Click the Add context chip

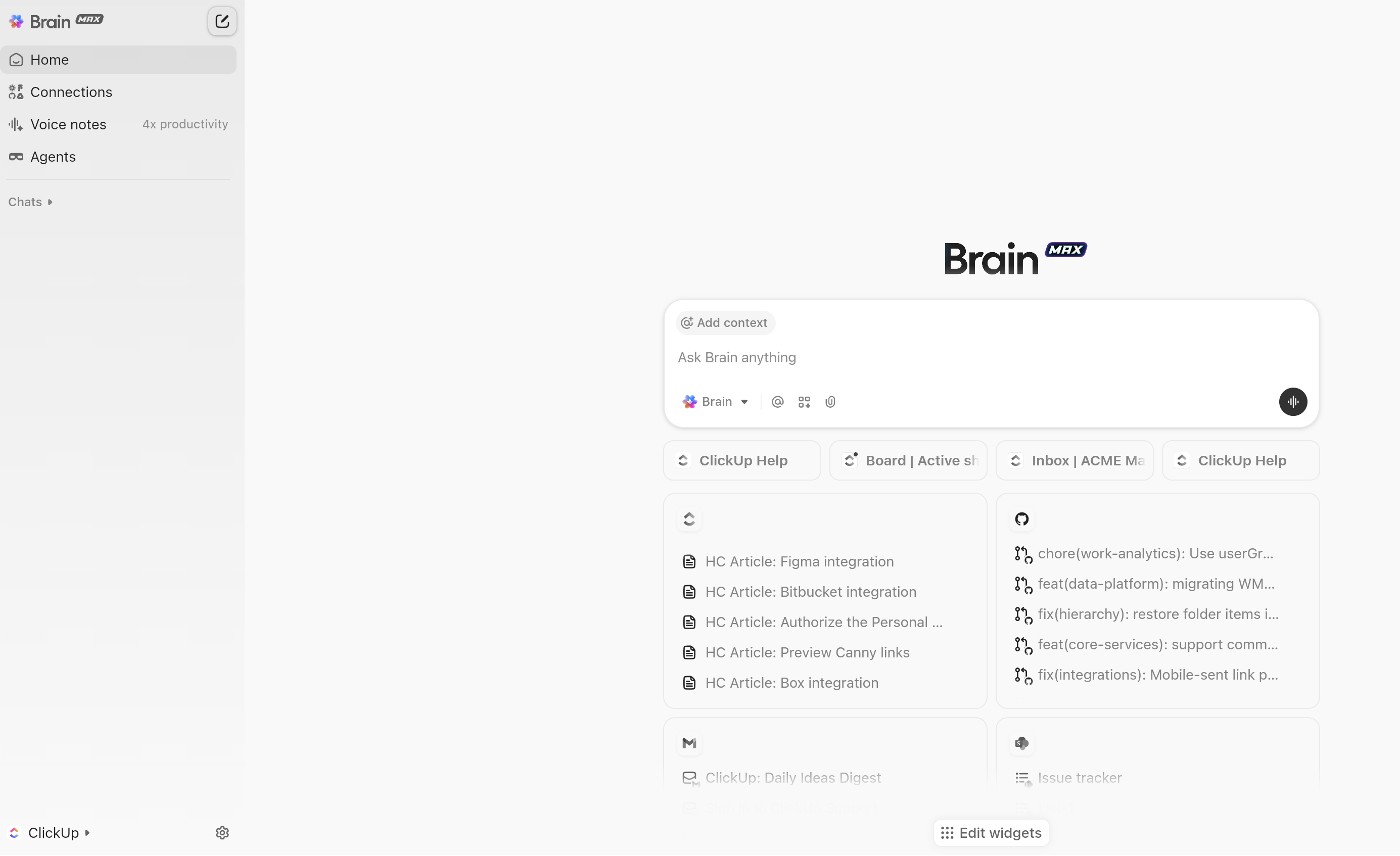(725, 322)
